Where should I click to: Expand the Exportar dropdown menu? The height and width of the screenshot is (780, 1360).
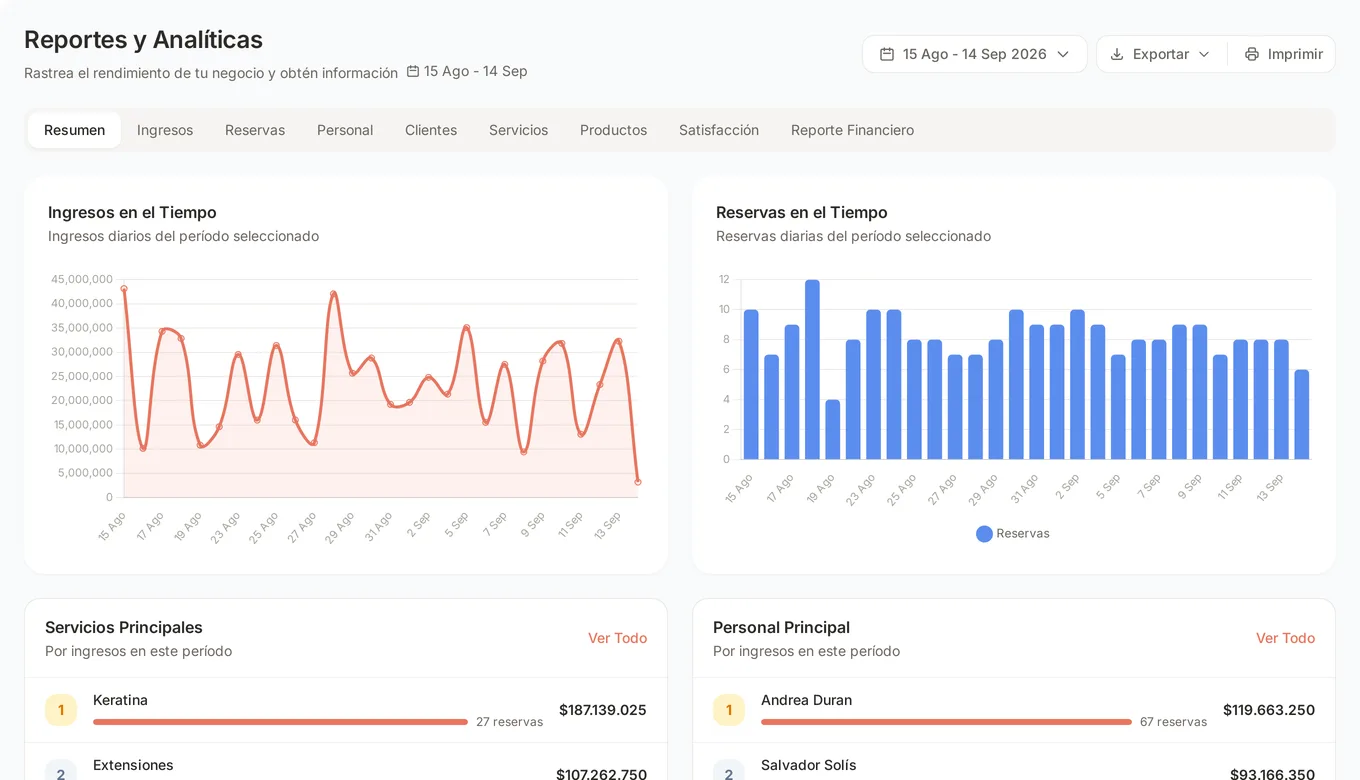(x=1161, y=54)
